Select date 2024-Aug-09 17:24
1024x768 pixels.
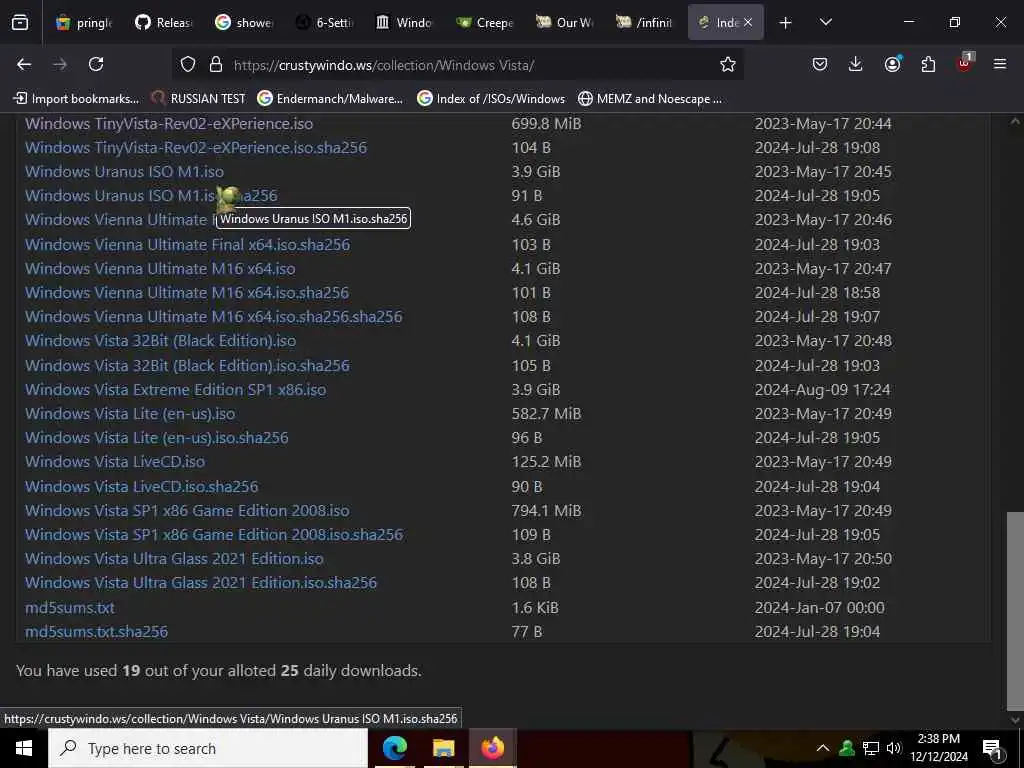point(822,390)
